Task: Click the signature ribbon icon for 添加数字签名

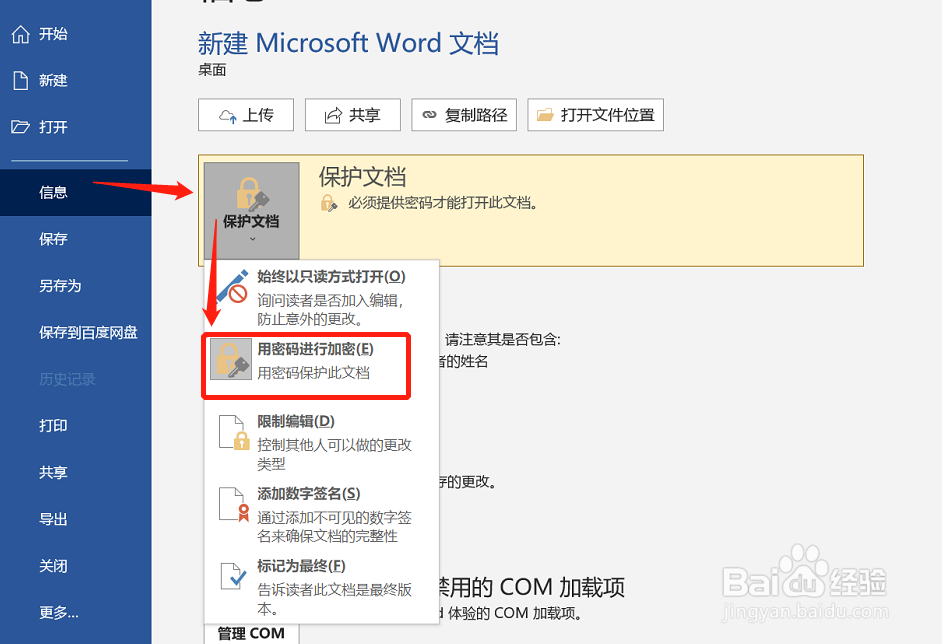Action: pyautogui.click(x=234, y=504)
